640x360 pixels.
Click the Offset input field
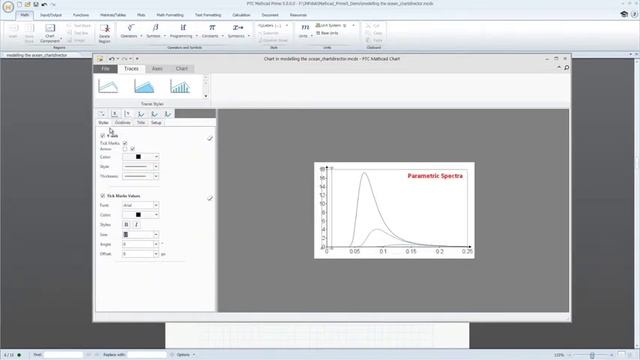[138, 254]
